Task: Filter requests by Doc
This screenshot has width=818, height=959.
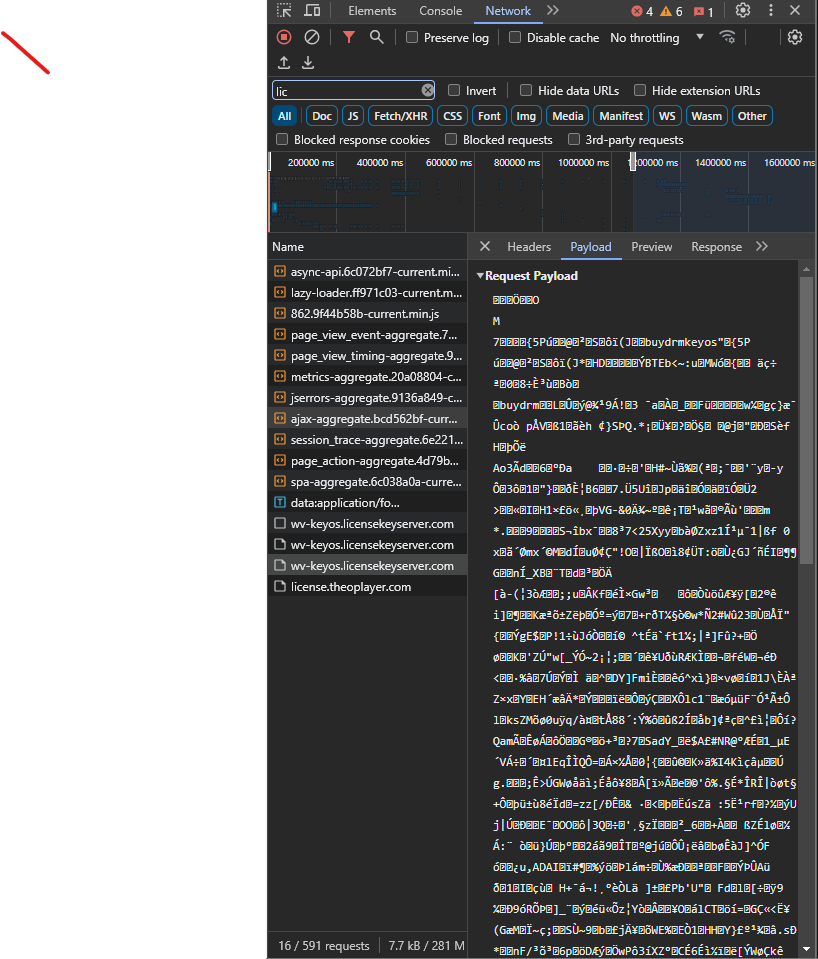Action: point(322,116)
